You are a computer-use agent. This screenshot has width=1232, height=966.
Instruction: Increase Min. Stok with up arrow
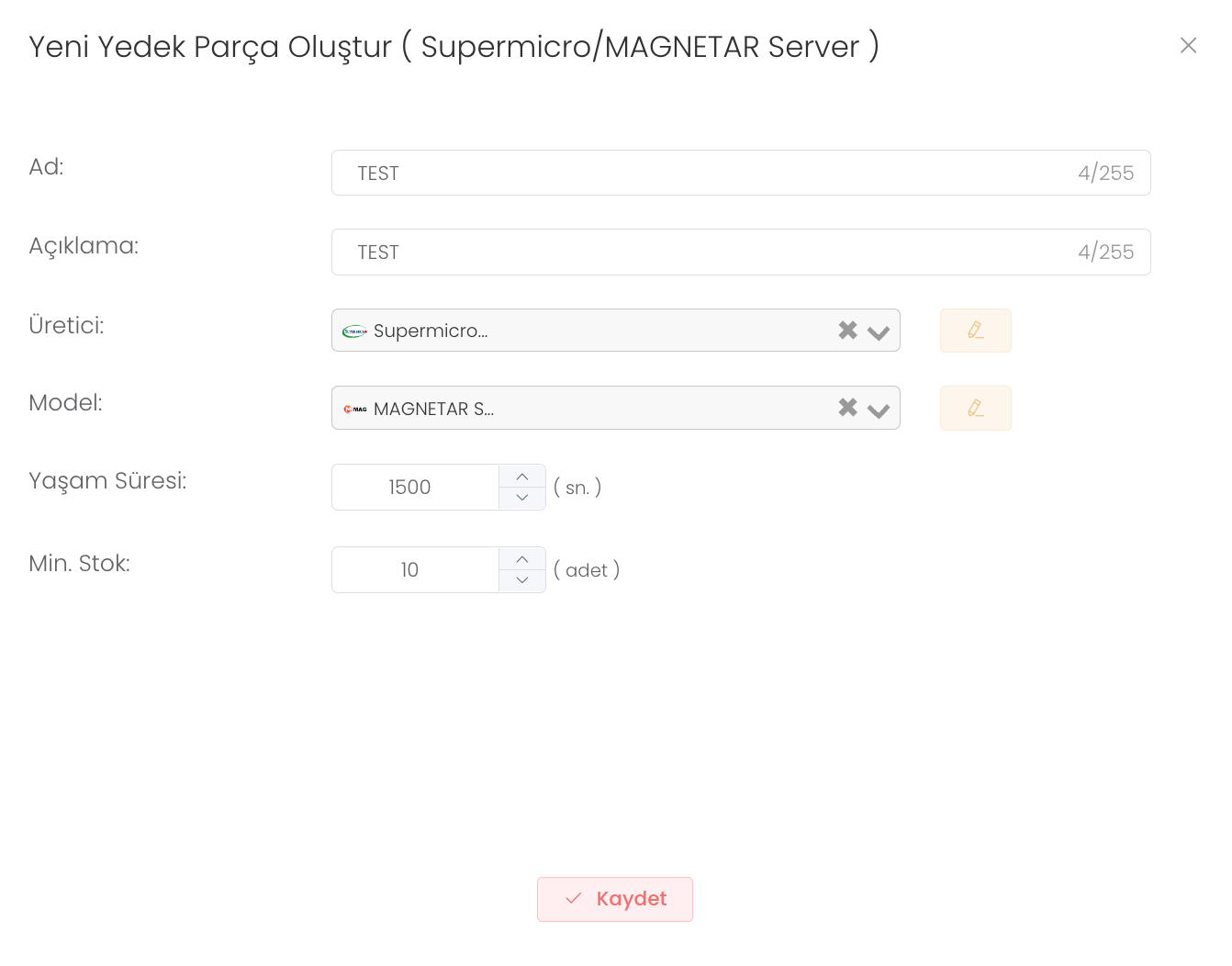coord(522,559)
